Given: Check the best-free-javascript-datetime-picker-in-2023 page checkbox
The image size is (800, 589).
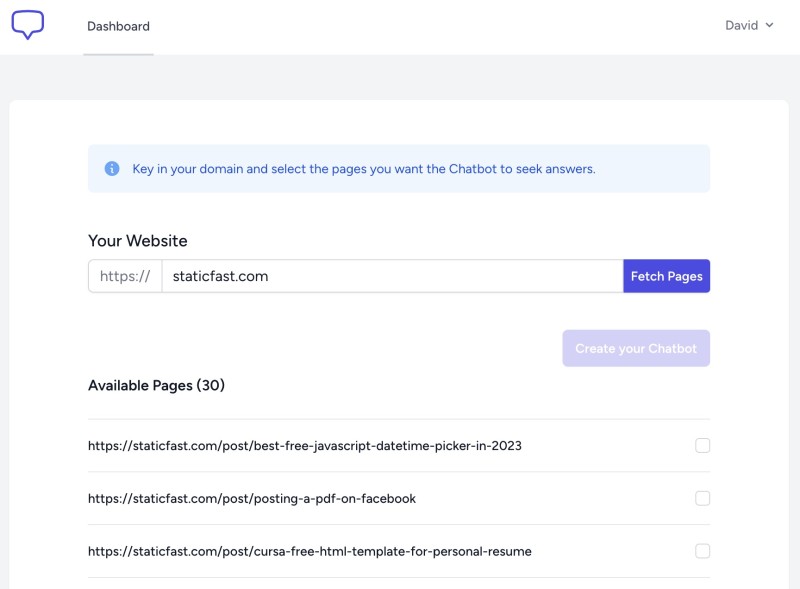Looking at the screenshot, I should 703,446.
